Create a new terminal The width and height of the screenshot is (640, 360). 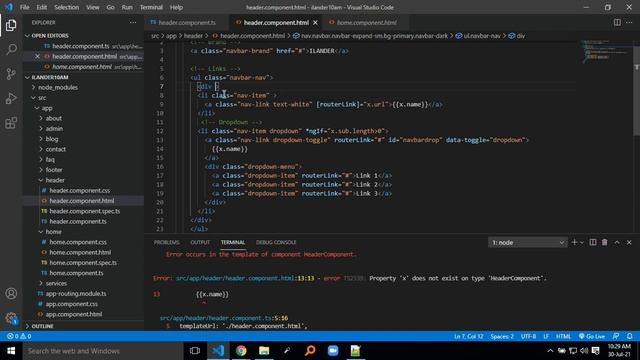pyautogui.click(x=574, y=242)
